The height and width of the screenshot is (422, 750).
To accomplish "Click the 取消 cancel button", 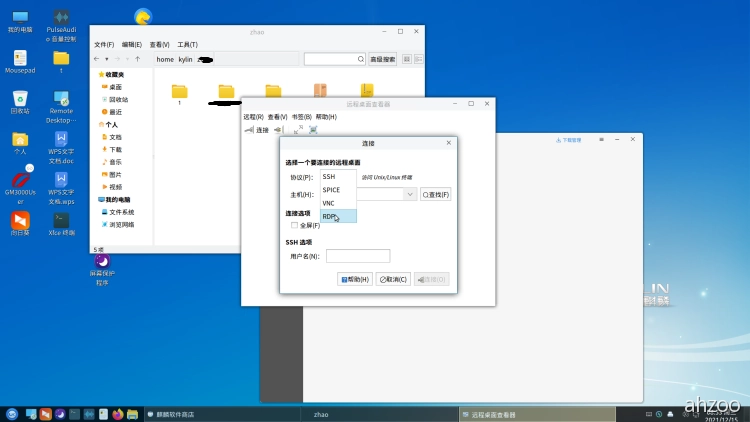I will pos(393,279).
